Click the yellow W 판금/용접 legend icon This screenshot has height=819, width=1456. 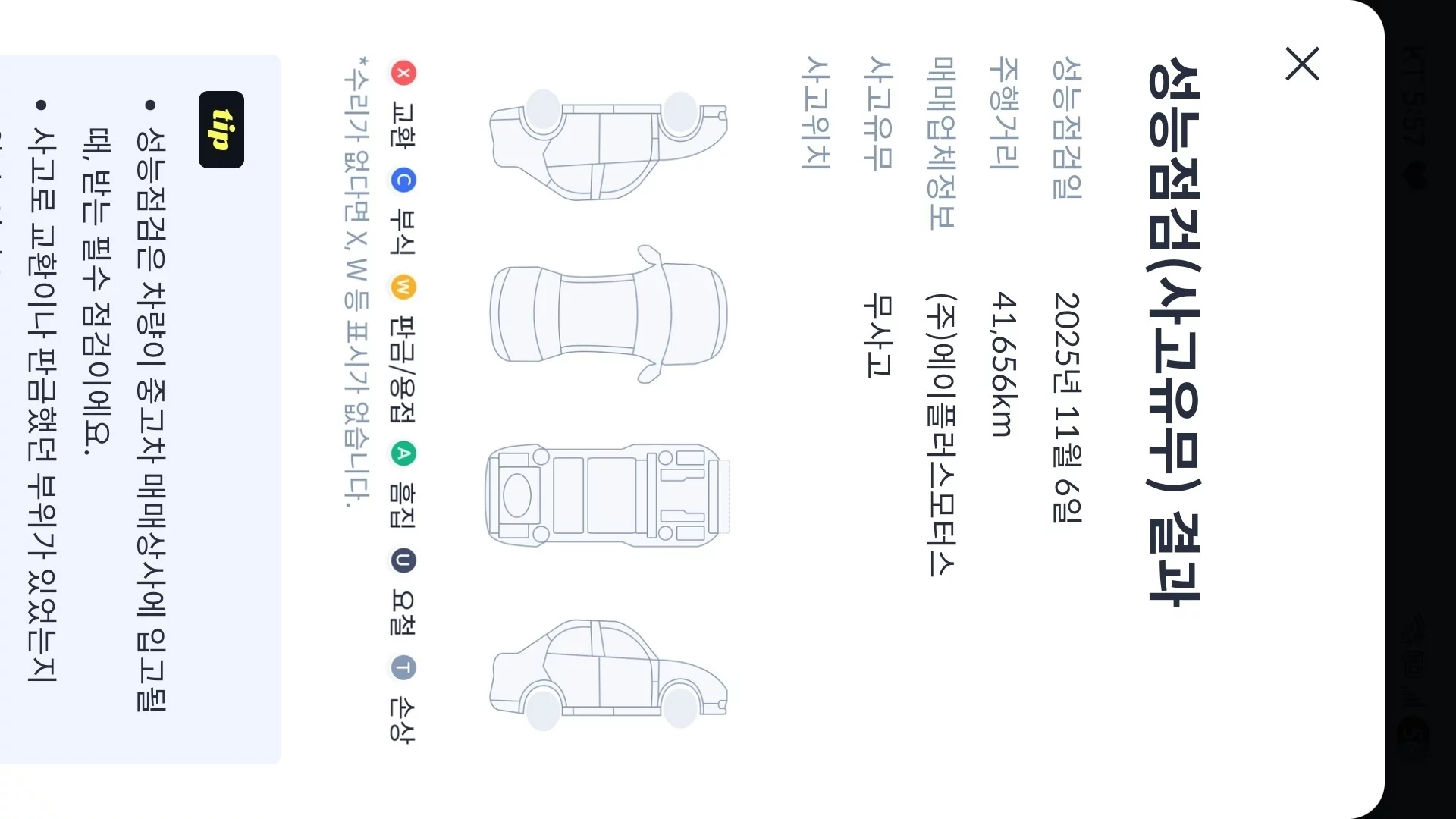[x=403, y=287]
